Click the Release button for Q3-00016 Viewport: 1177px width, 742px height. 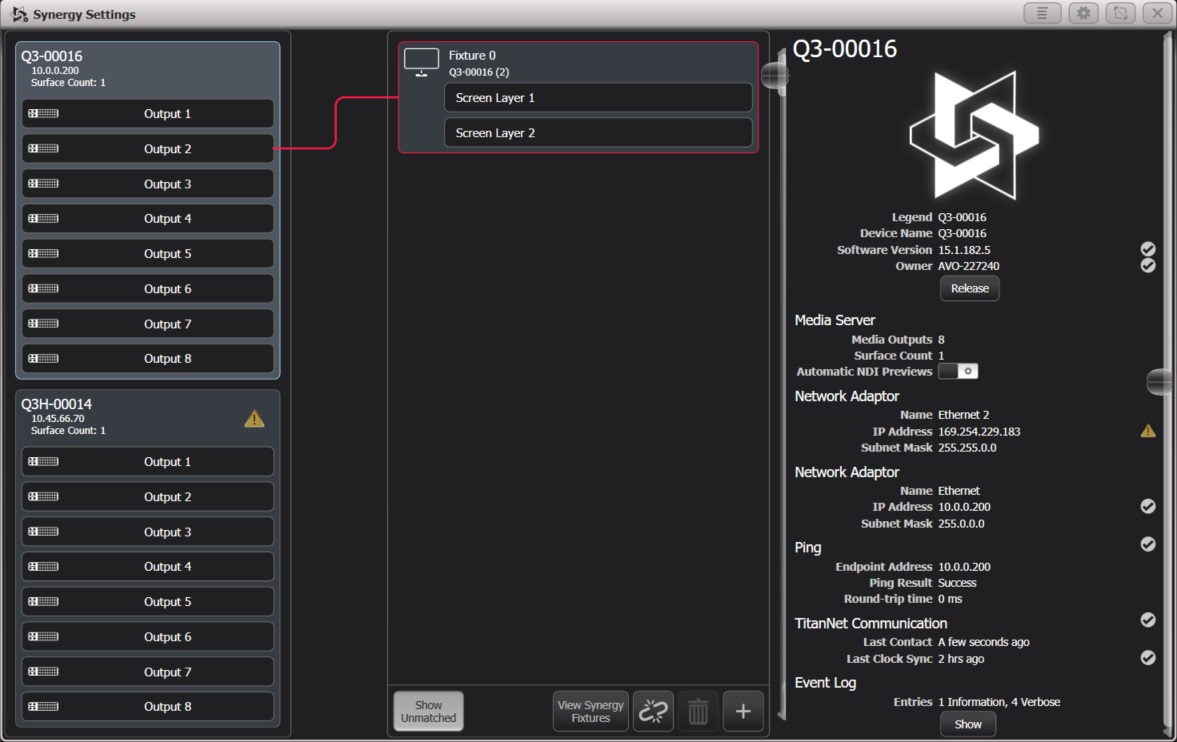(x=968, y=288)
